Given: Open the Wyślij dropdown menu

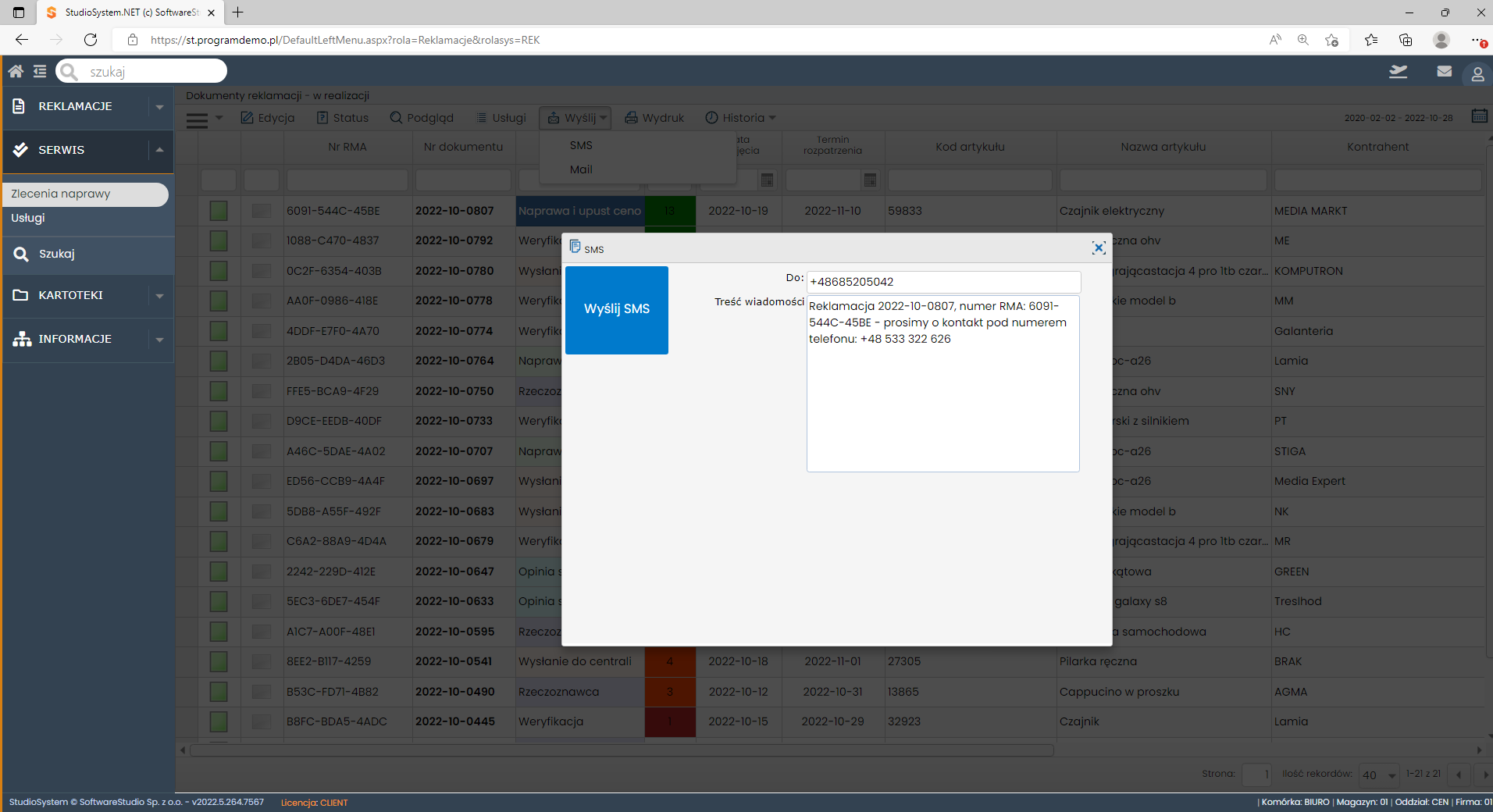Looking at the screenshot, I should 575,118.
